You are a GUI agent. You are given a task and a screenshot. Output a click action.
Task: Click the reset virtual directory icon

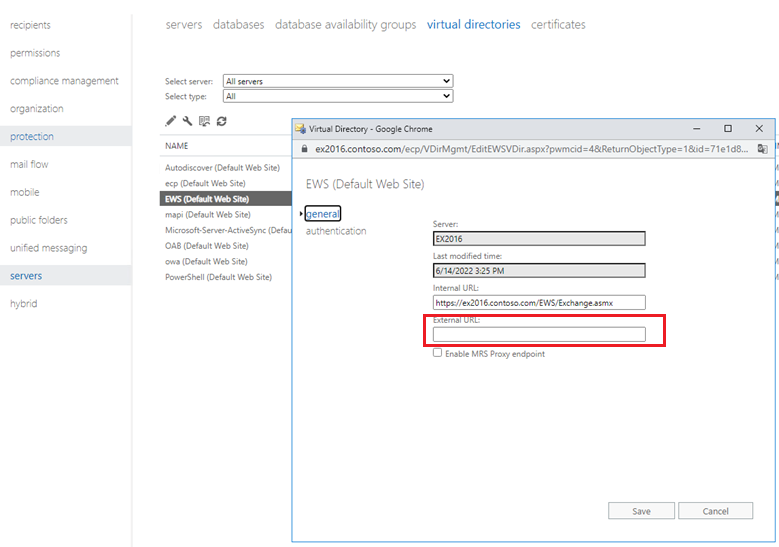[204, 121]
